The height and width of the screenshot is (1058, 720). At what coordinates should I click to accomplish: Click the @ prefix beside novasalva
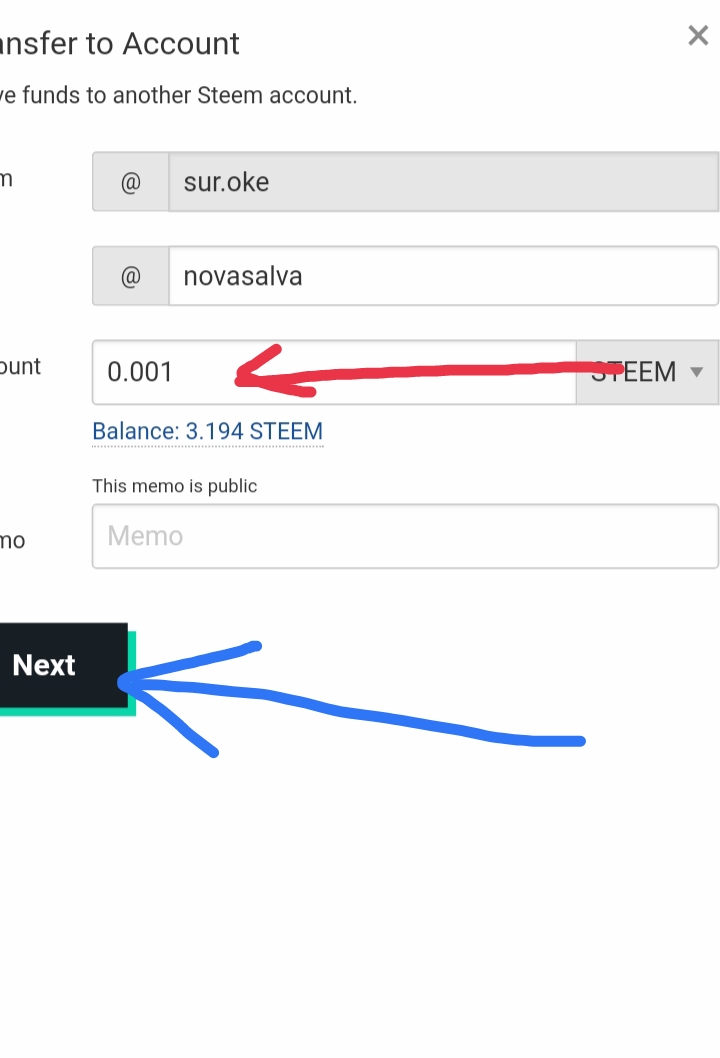tap(131, 276)
